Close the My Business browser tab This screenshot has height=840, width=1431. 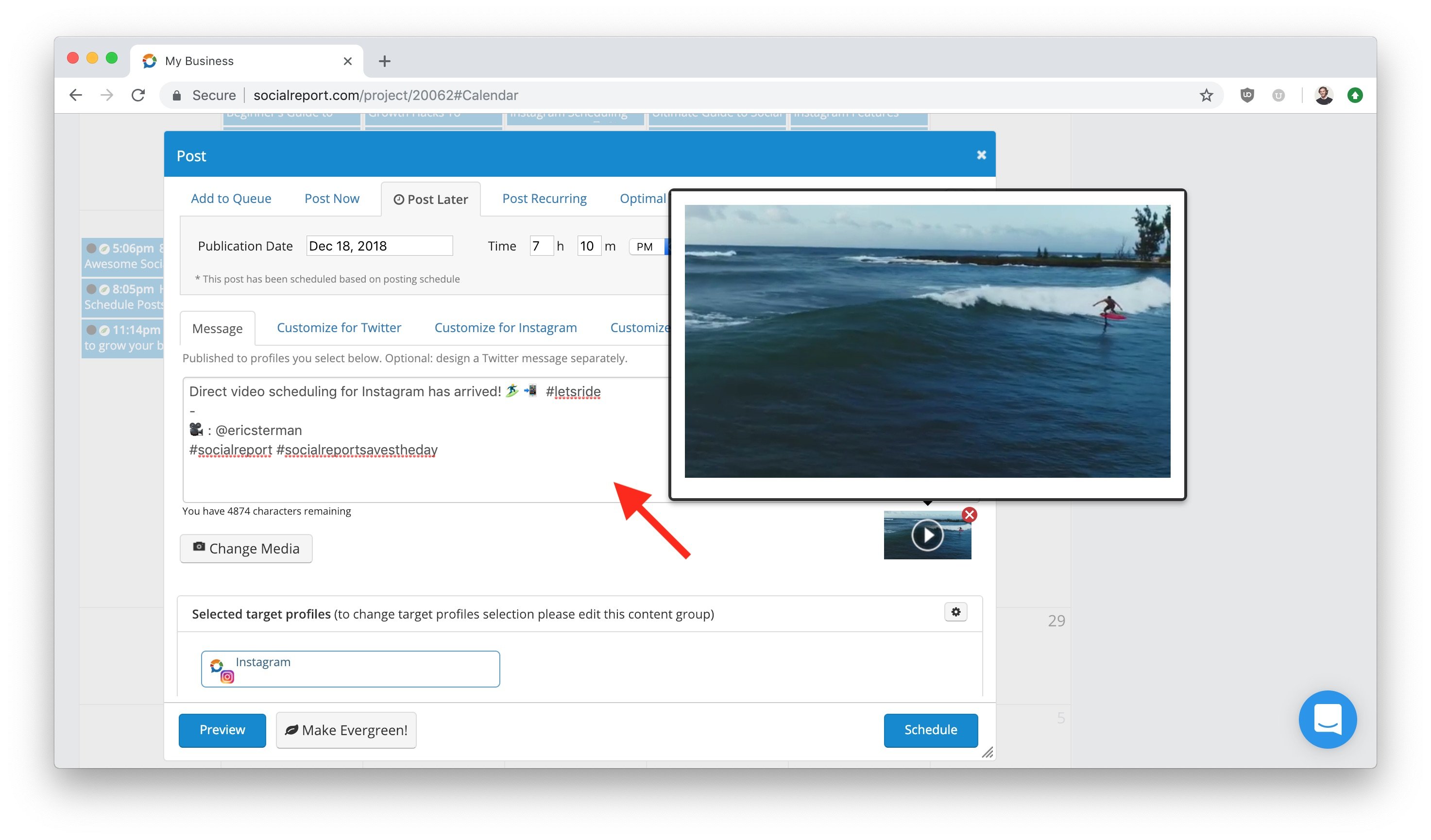click(347, 61)
